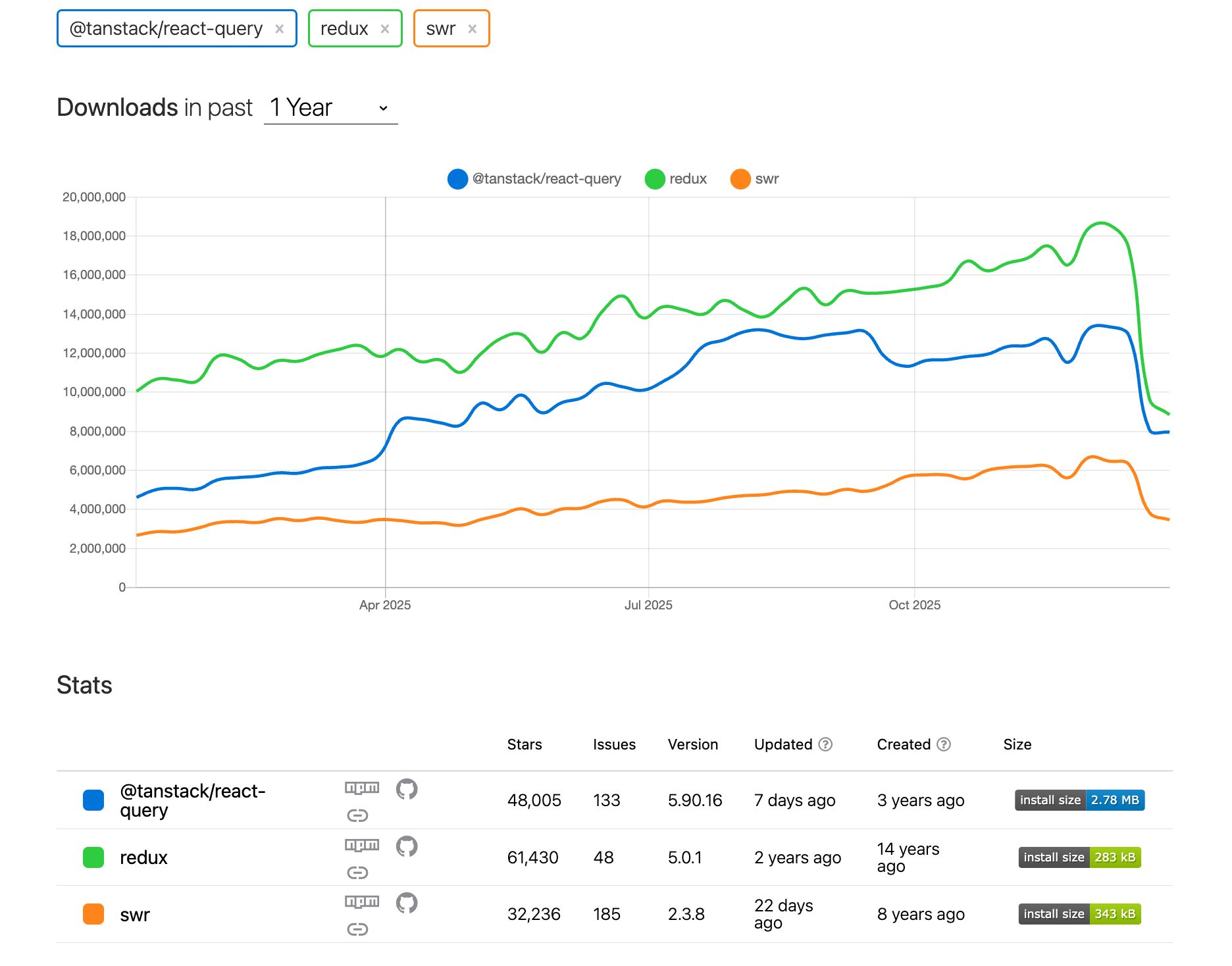Click help icon next to Created column
This screenshot has width=1232, height=966.
pos(944,744)
